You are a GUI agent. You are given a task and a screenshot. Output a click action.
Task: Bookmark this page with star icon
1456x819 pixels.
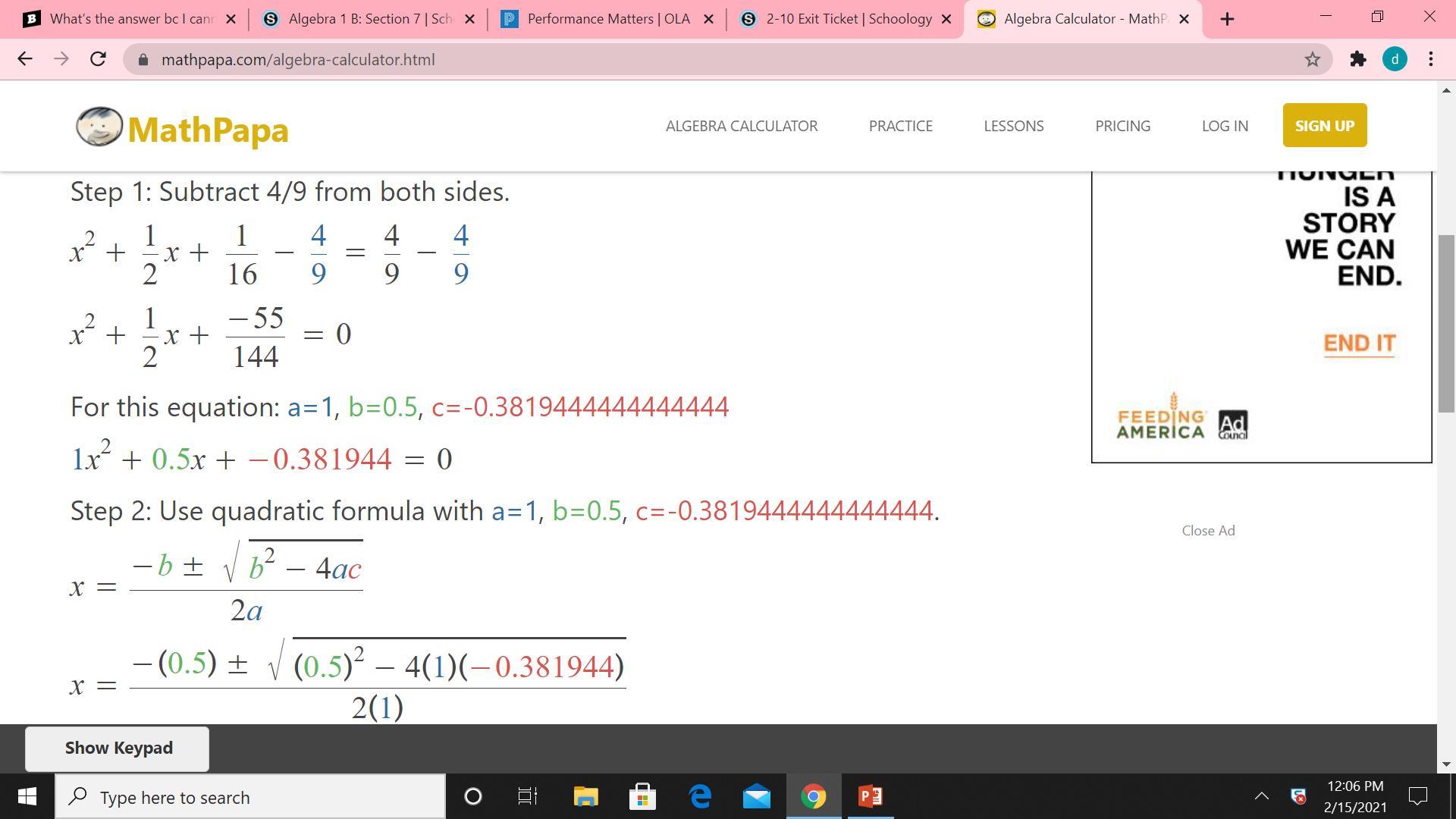coord(1313,59)
